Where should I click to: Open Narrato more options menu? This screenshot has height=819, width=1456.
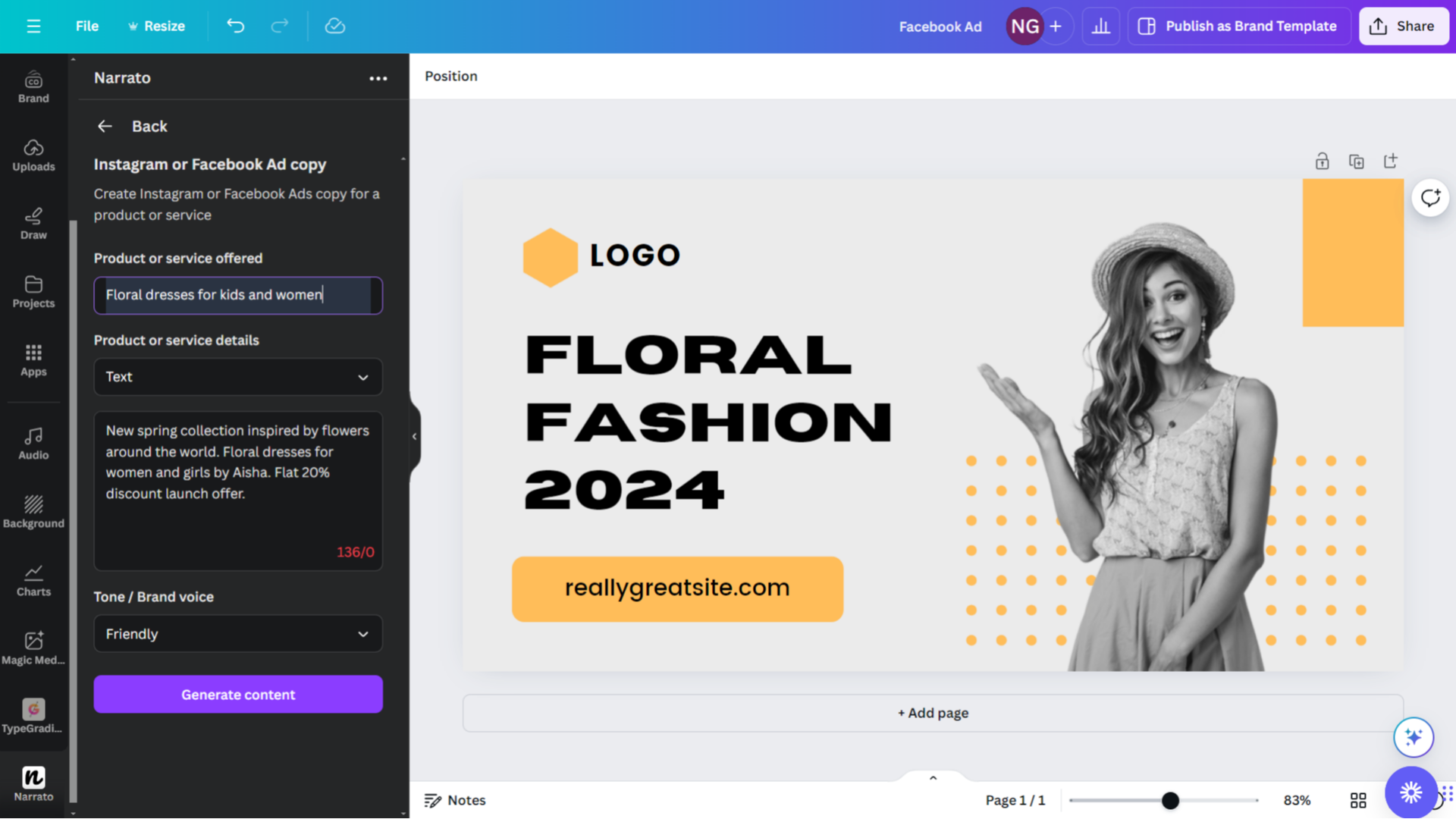pyautogui.click(x=378, y=78)
